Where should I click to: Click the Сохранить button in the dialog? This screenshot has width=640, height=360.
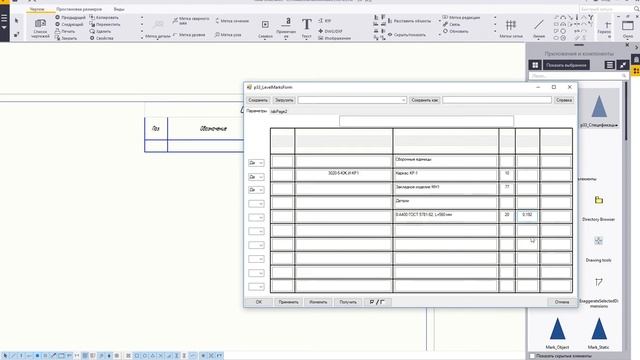(258, 100)
